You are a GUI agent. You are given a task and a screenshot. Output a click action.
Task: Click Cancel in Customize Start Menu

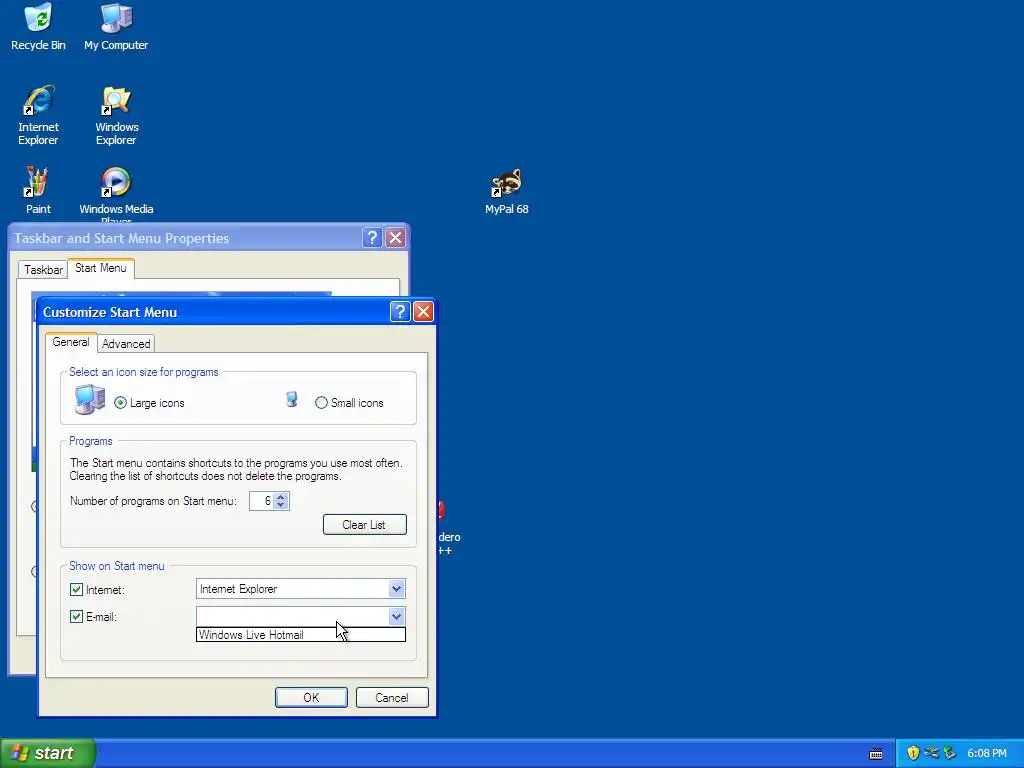point(392,697)
